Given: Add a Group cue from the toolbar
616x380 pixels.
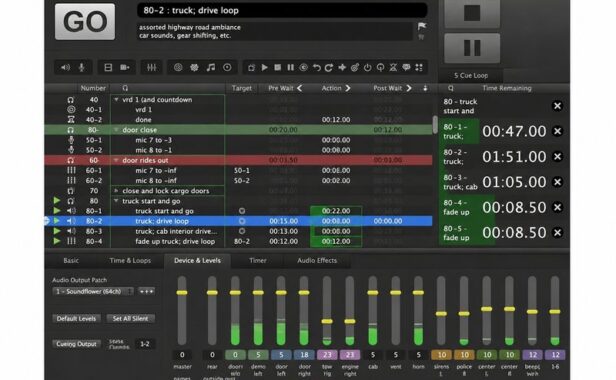Looking at the screenshot, I should point(251,68).
